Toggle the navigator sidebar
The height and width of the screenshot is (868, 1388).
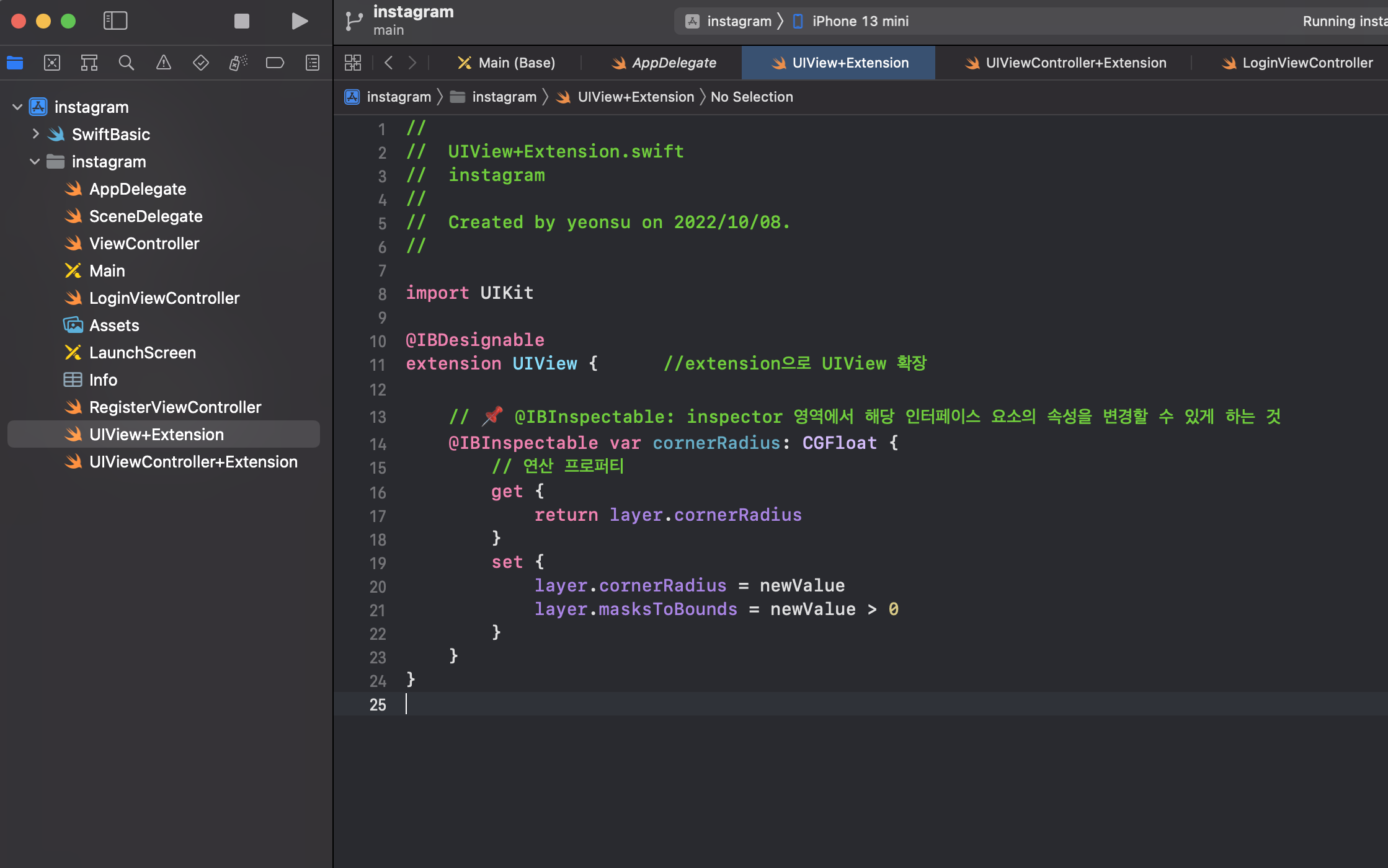(x=115, y=21)
